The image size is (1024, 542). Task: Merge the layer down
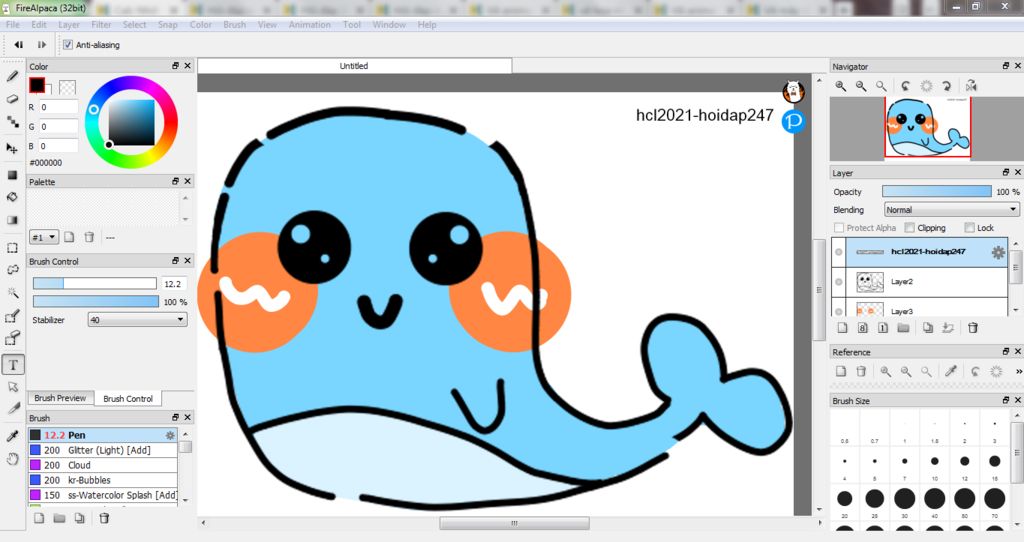tap(948, 328)
